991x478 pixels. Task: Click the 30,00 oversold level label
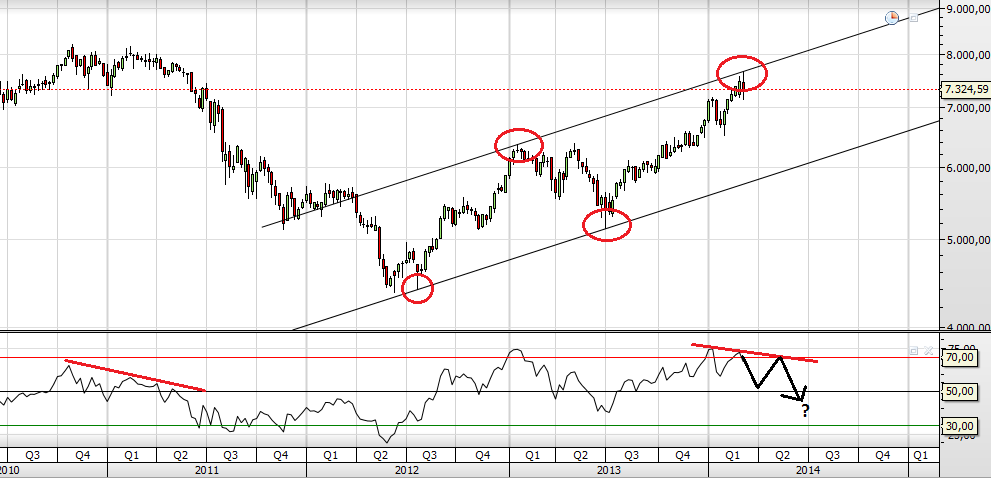pyautogui.click(x=959, y=426)
